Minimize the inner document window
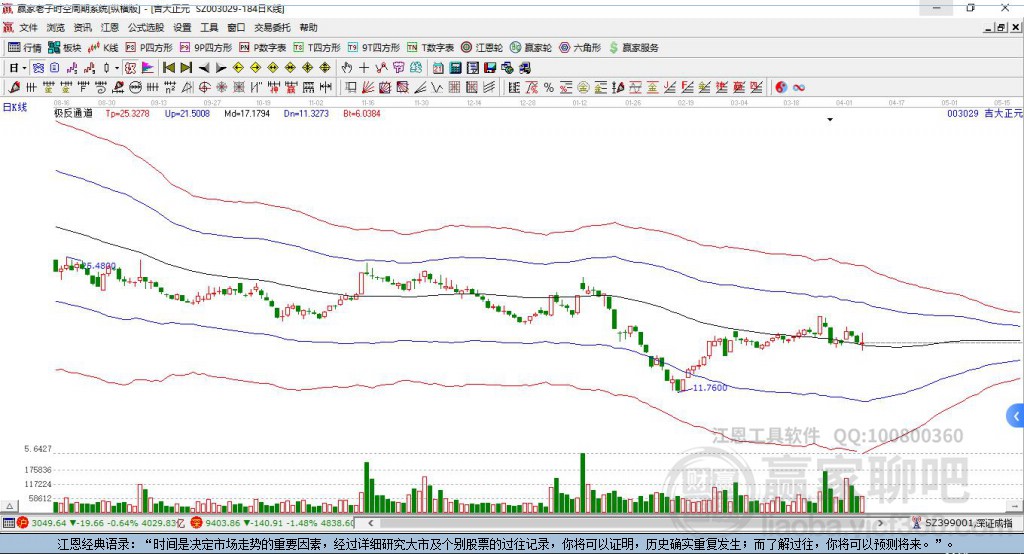The image size is (1024, 554). [989, 27]
